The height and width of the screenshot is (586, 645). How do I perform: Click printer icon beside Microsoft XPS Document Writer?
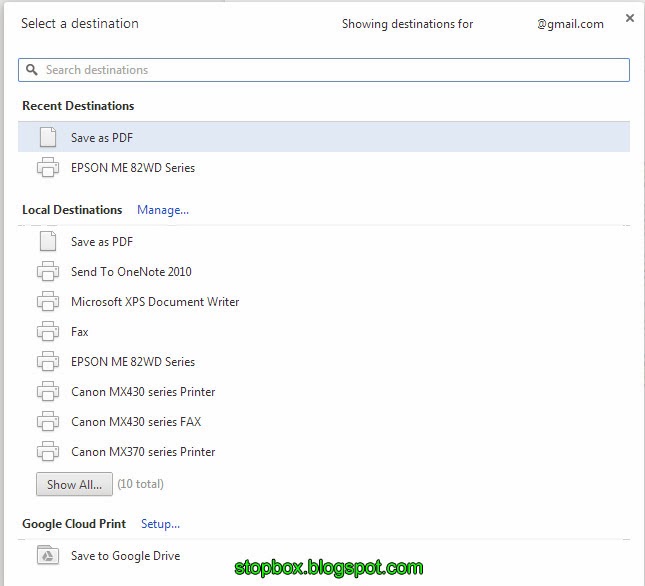[48, 301]
